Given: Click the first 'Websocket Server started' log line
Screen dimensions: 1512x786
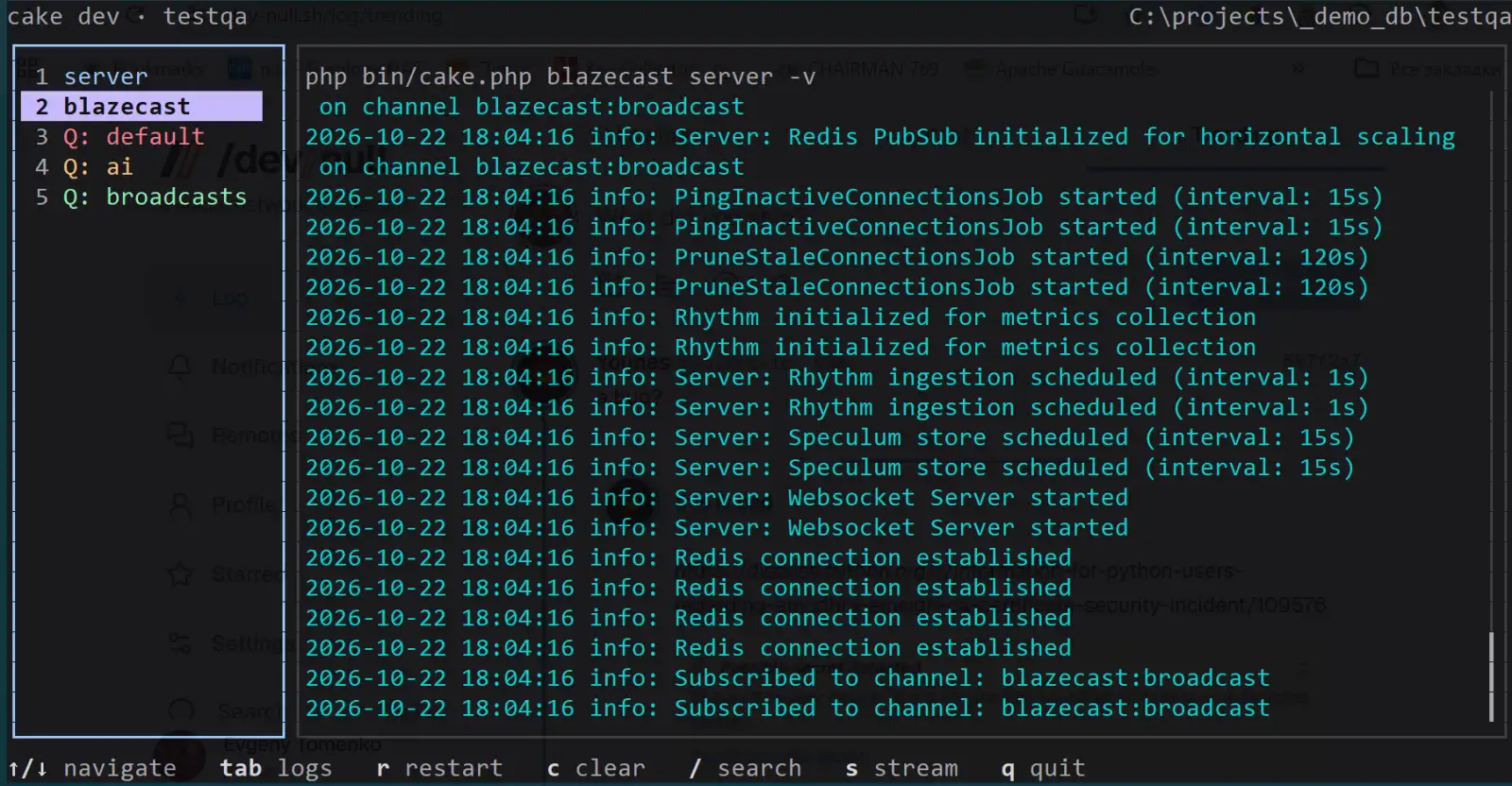Looking at the screenshot, I should (716, 497).
